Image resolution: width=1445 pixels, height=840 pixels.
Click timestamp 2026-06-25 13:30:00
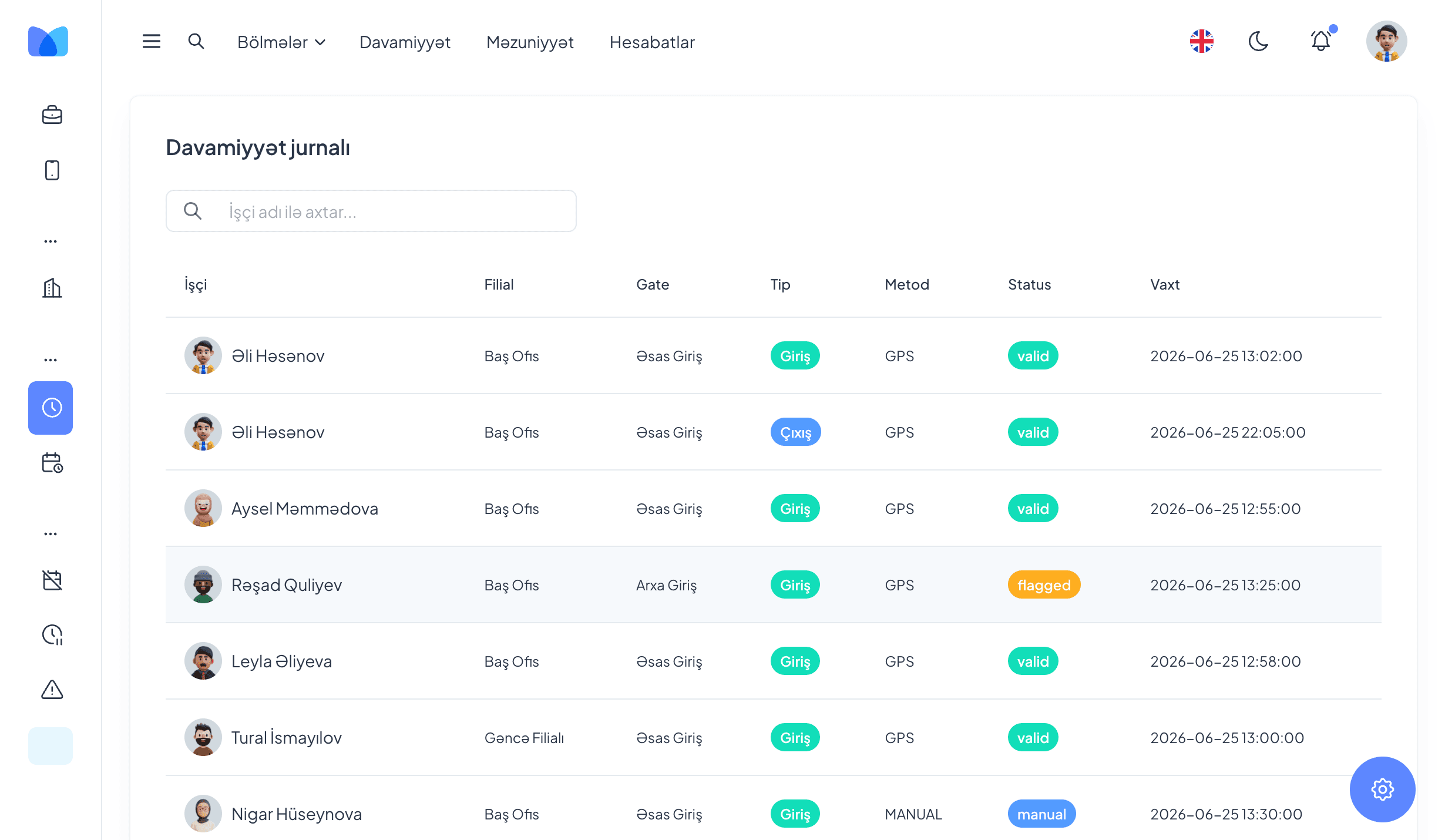(x=1226, y=814)
